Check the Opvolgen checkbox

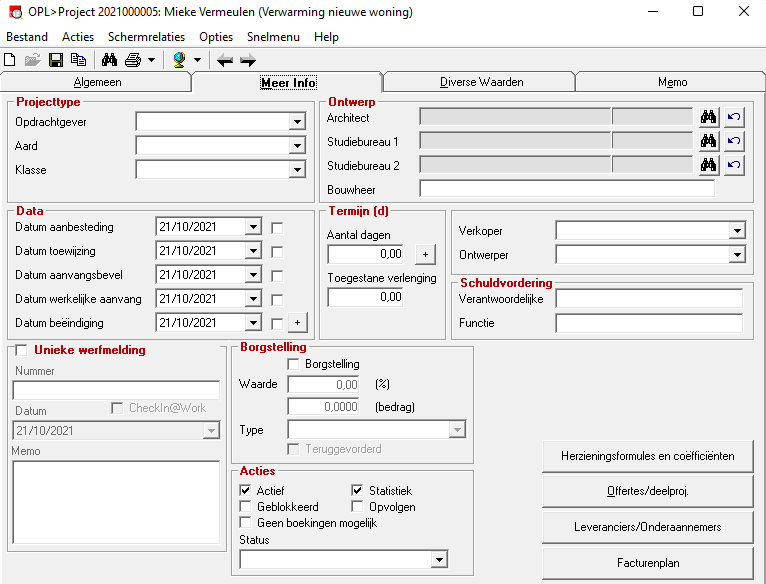[x=357, y=506]
